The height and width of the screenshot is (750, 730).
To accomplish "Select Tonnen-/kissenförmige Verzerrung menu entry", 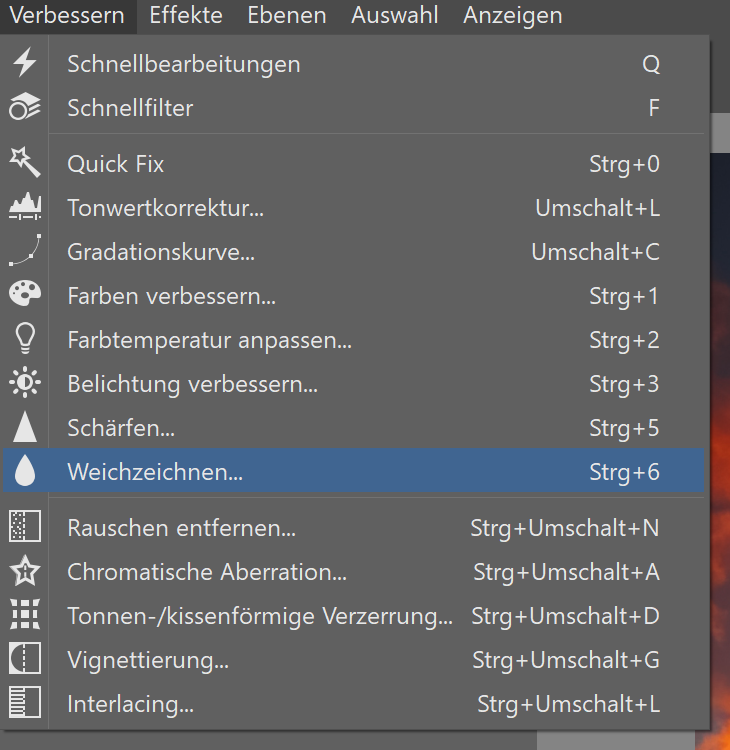I will (x=260, y=616).
